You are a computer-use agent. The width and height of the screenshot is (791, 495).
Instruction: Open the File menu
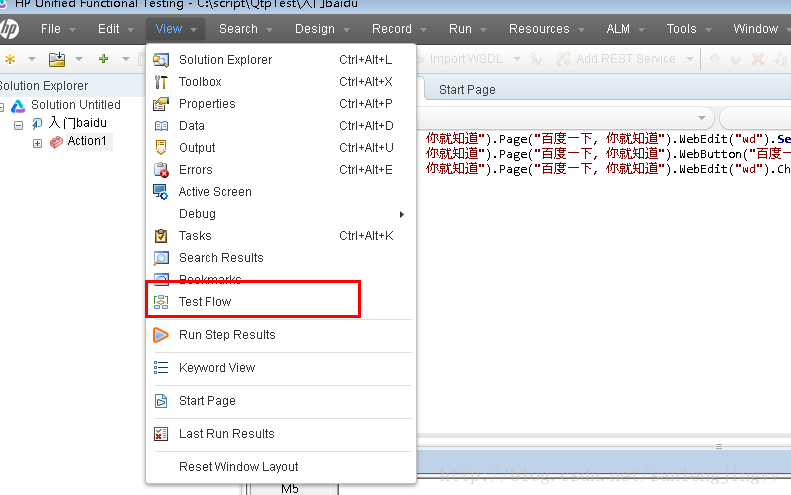(58, 29)
